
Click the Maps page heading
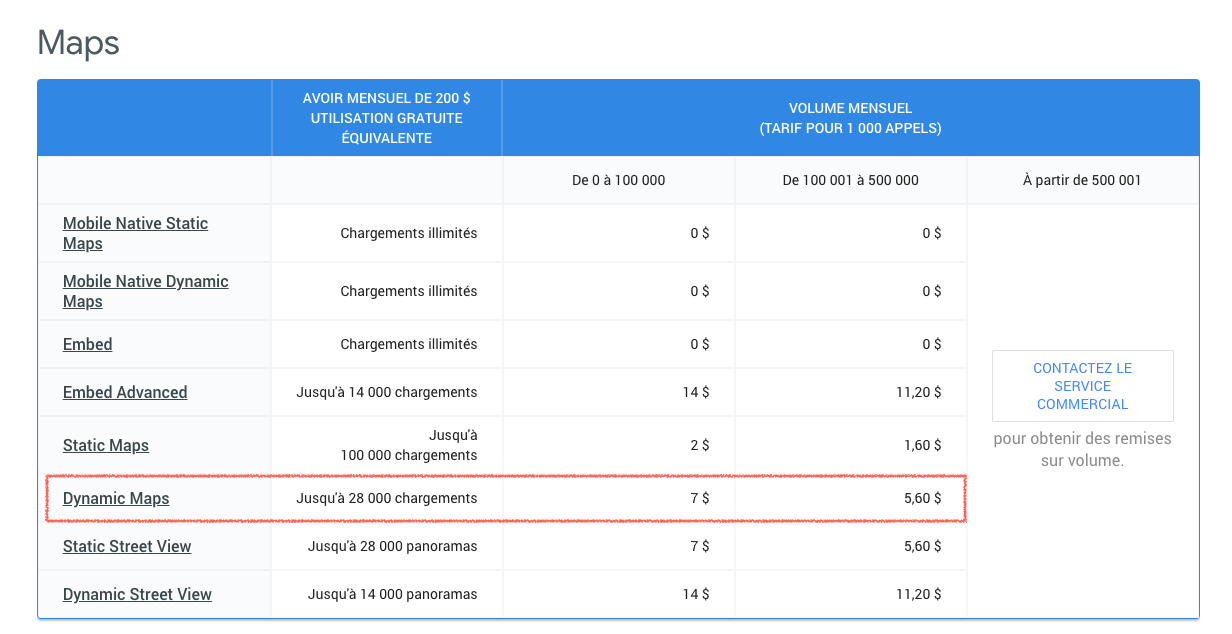click(78, 43)
